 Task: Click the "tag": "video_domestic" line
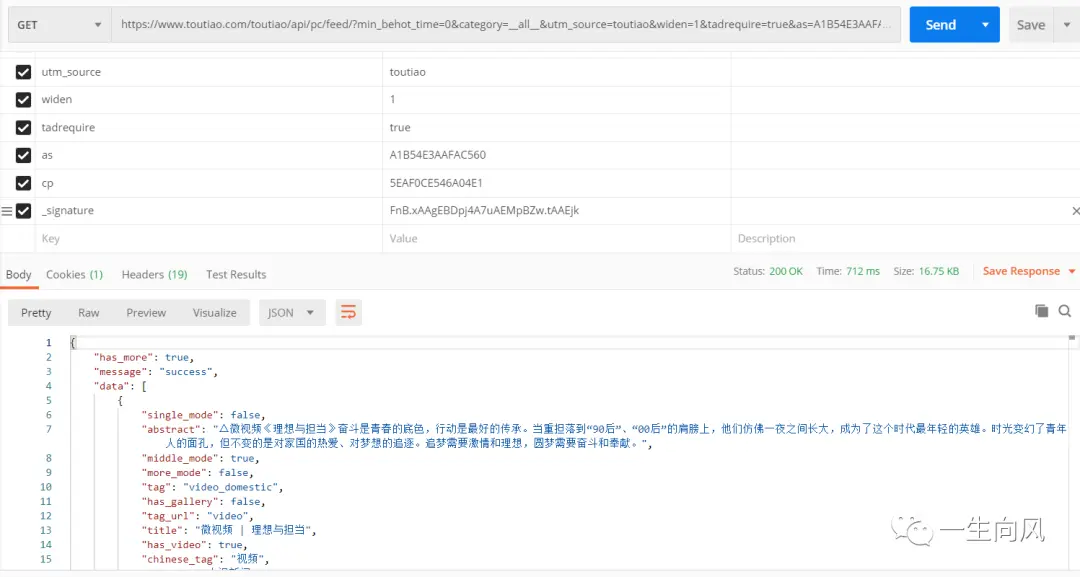[212, 487]
